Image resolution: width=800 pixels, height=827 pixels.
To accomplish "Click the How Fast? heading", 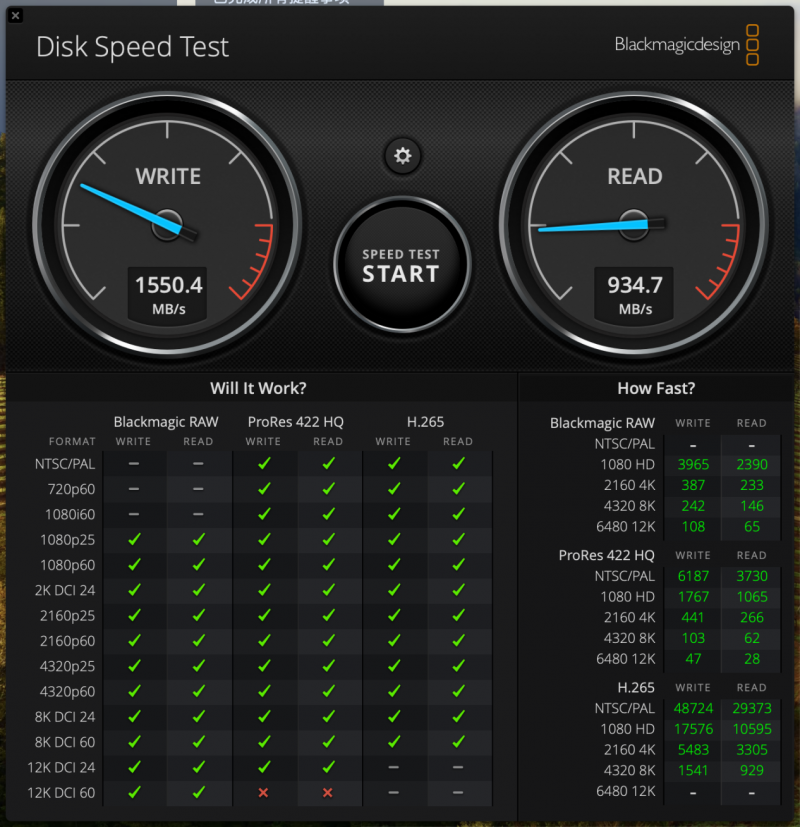I will coord(656,388).
